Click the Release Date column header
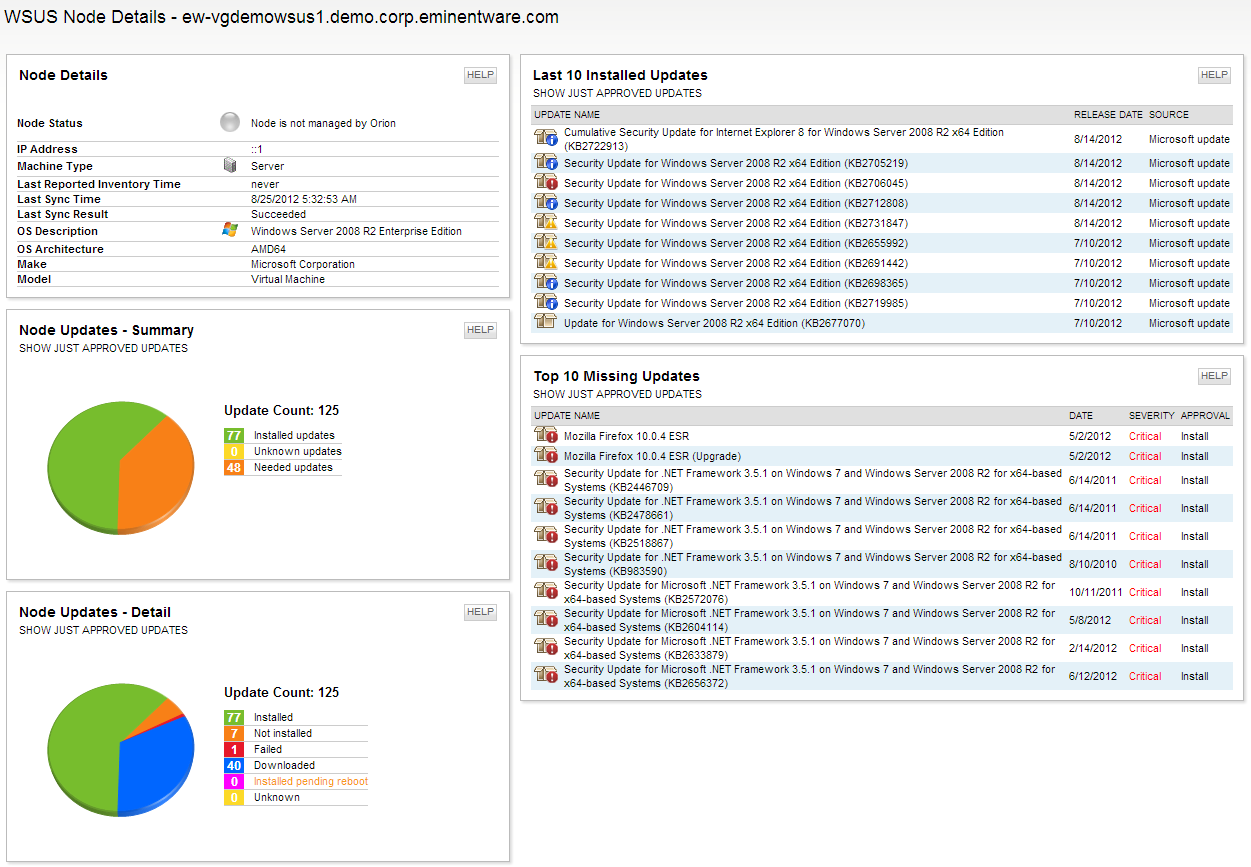Screen dimensions: 1251x867 click(1108, 115)
